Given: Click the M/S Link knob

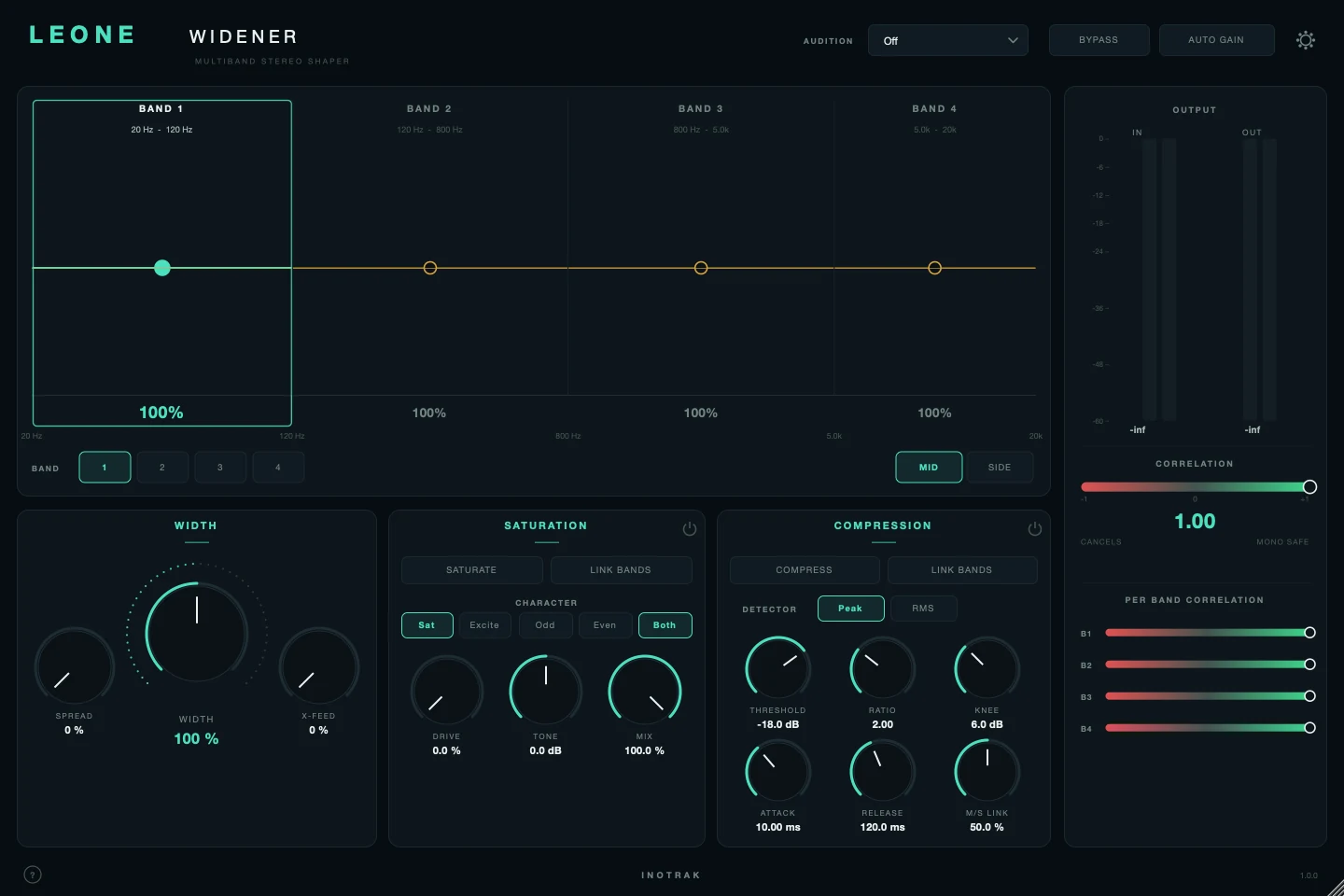Looking at the screenshot, I should (987, 771).
